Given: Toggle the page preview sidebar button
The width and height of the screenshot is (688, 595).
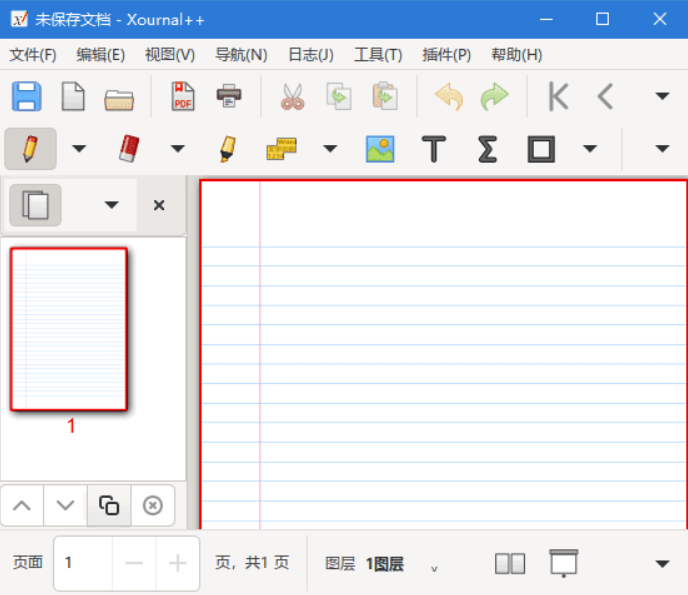Looking at the screenshot, I should click(35, 205).
